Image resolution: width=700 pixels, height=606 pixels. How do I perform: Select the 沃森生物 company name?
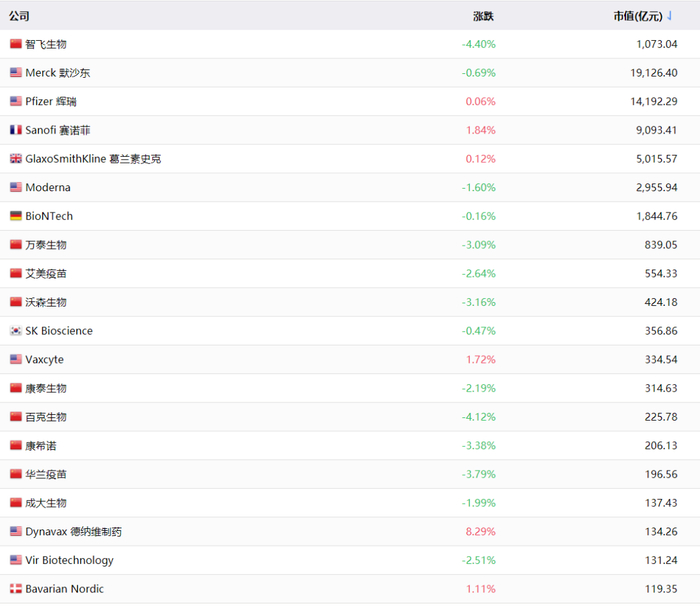pos(46,302)
